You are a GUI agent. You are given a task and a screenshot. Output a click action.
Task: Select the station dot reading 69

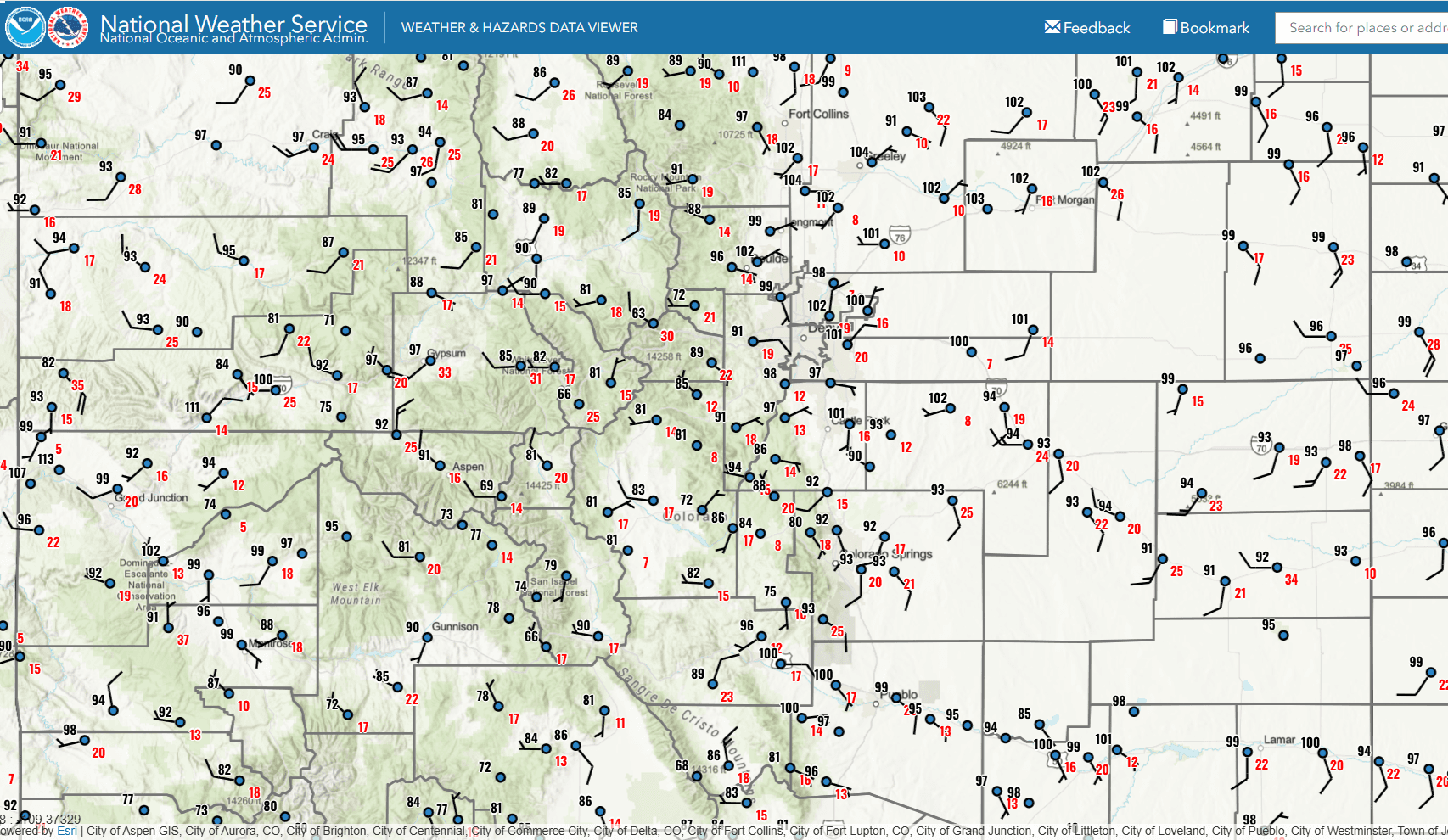(502, 497)
